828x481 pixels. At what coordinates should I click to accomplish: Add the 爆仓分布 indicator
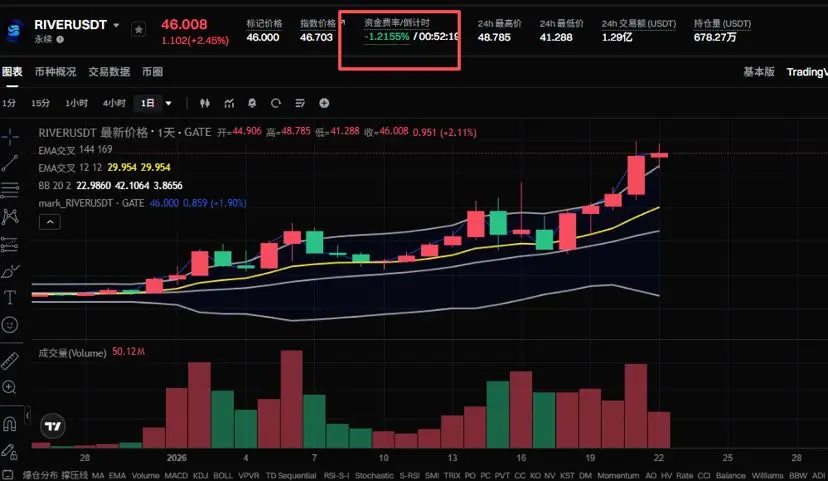[x=40, y=475]
